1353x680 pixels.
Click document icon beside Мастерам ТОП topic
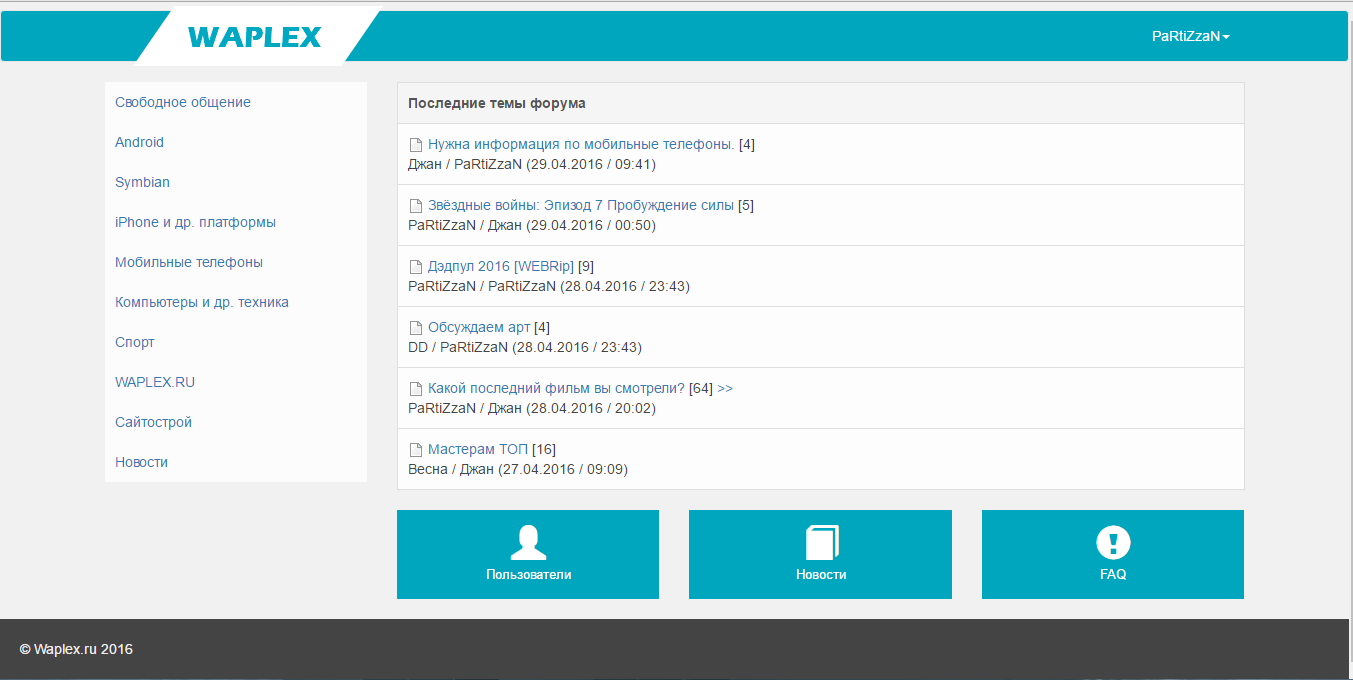416,450
